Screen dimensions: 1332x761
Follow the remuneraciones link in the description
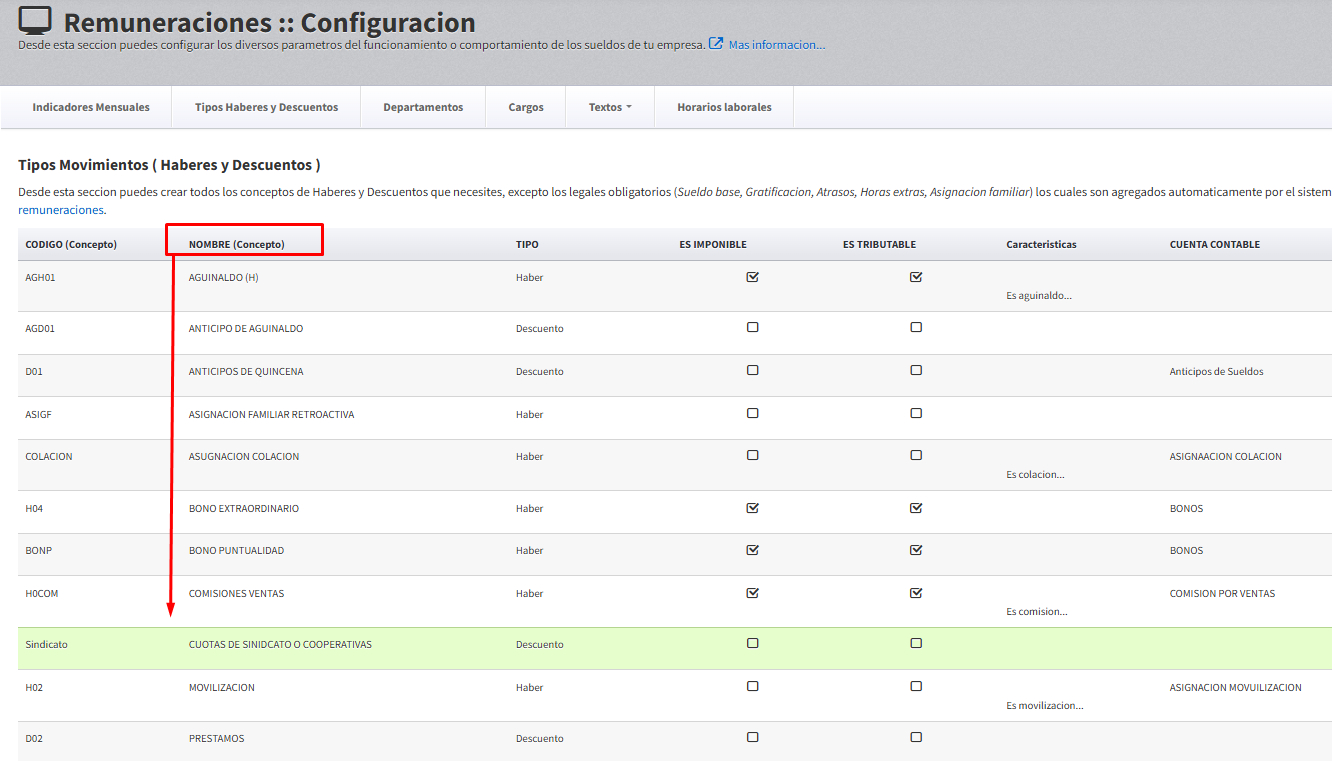[61, 210]
